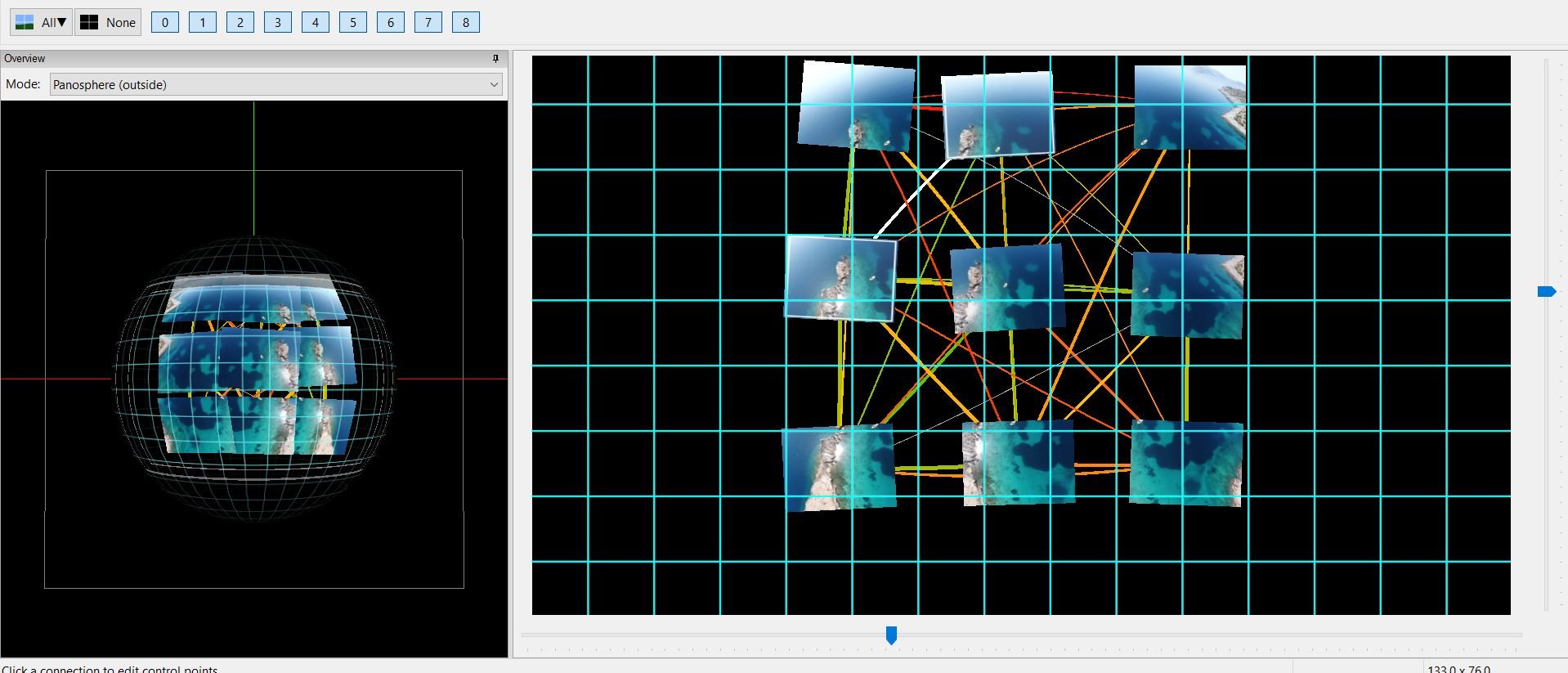This screenshot has height=673, width=1568.
Task: Toggle image 3 button
Action: [x=278, y=22]
